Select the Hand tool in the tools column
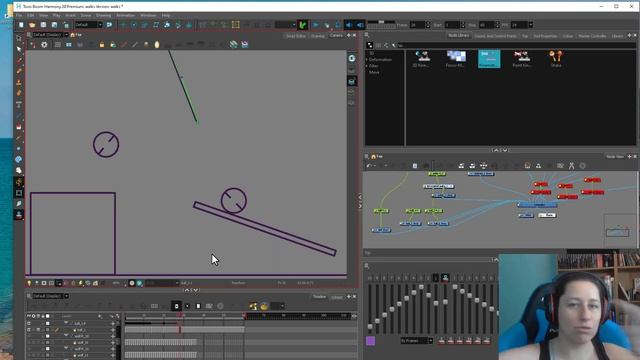This screenshot has height=360, width=640. click(x=19, y=170)
